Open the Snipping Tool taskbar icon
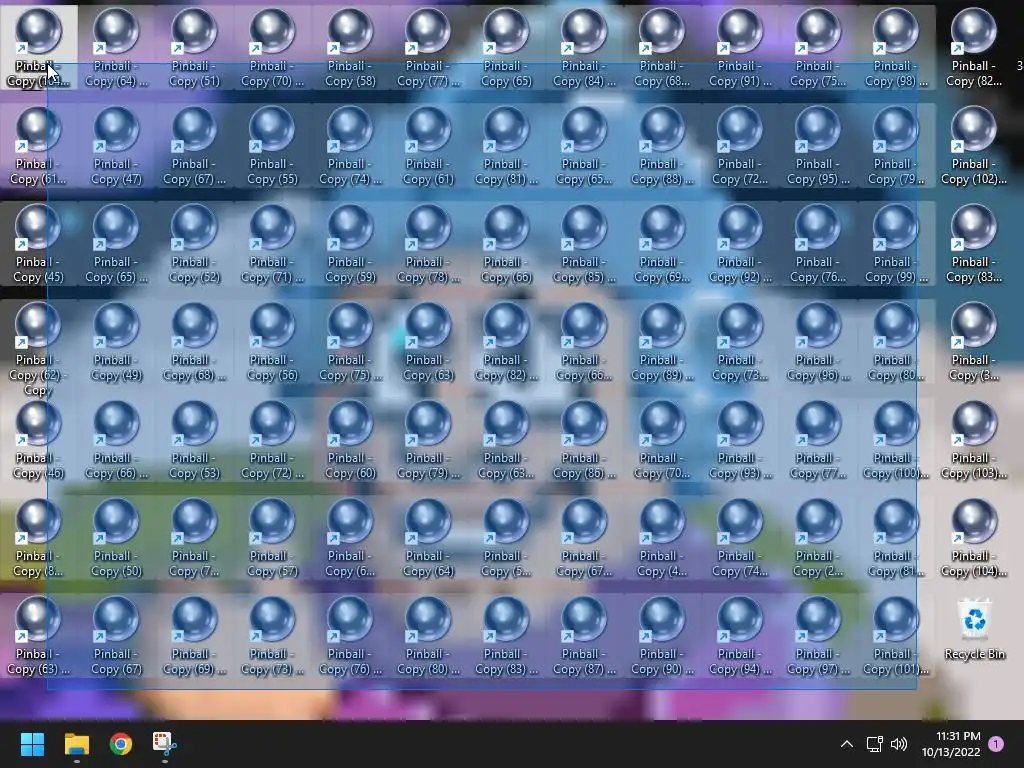This screenshot has height=768, width=1024. coord(165,744)
